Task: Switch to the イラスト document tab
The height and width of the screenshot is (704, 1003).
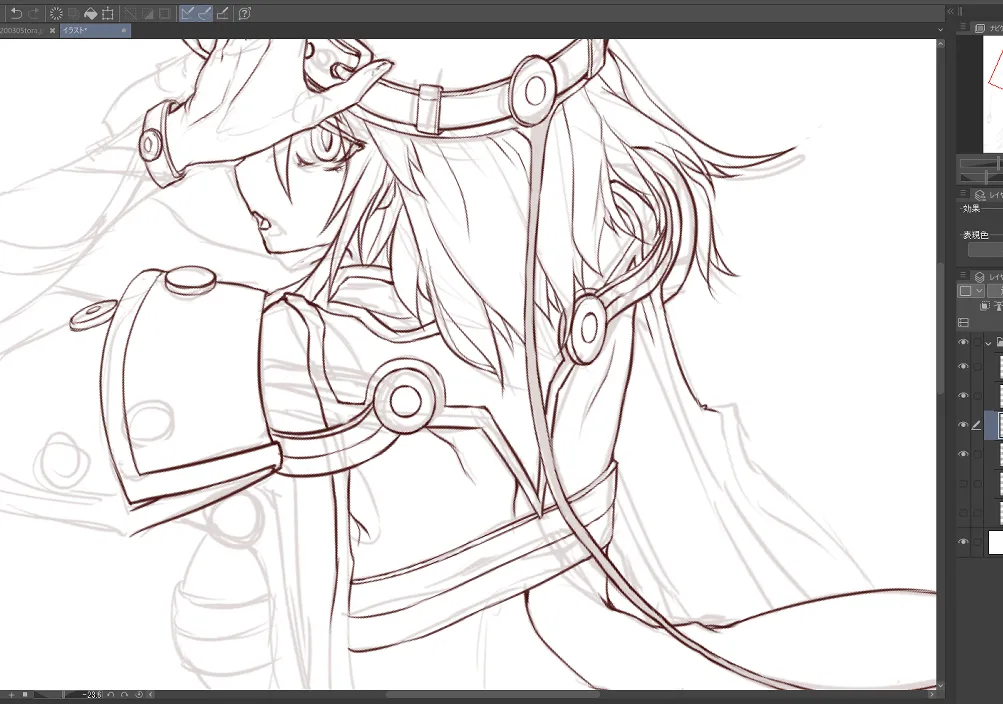Action: point(95,30)
